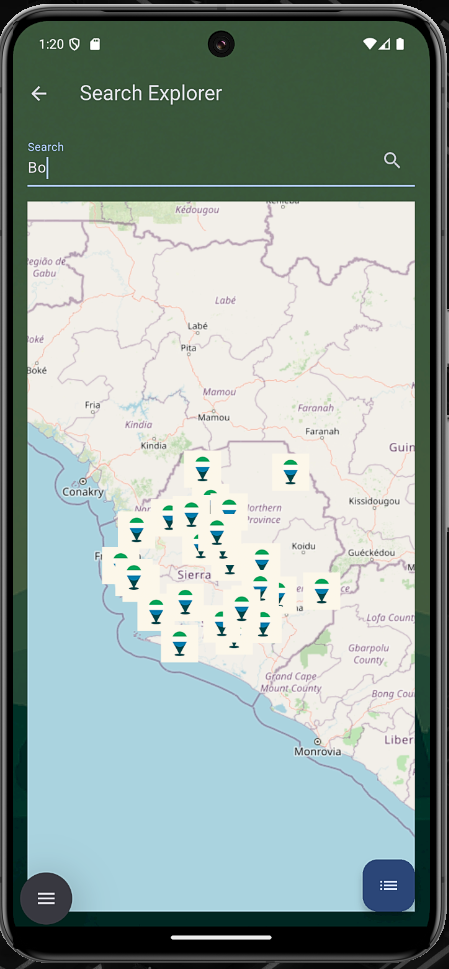Tap the Kissidougou town label
The width and height of the screenshot is (449, 969).
click(x=374, y=501)
